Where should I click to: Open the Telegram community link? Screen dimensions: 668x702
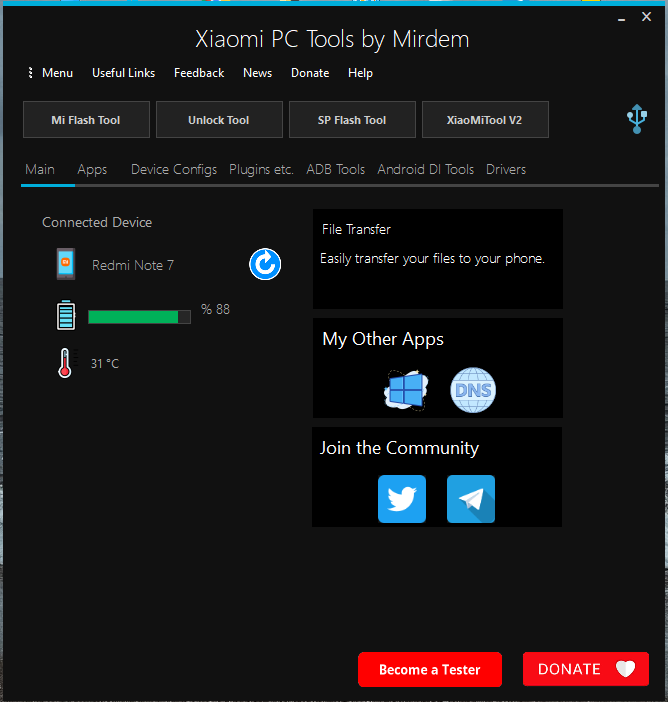(471, 499)
